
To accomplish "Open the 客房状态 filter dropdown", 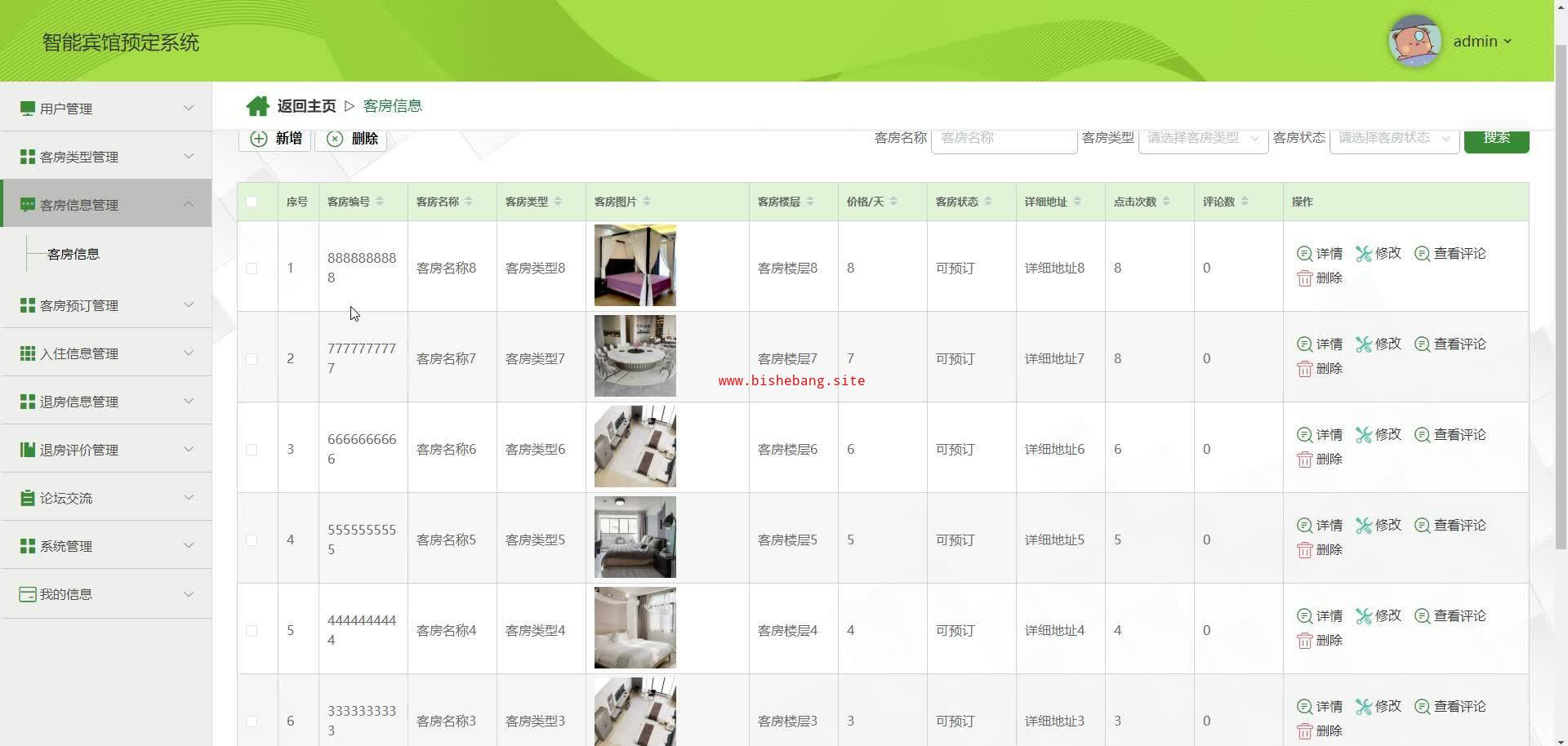I will (1395, 138).
